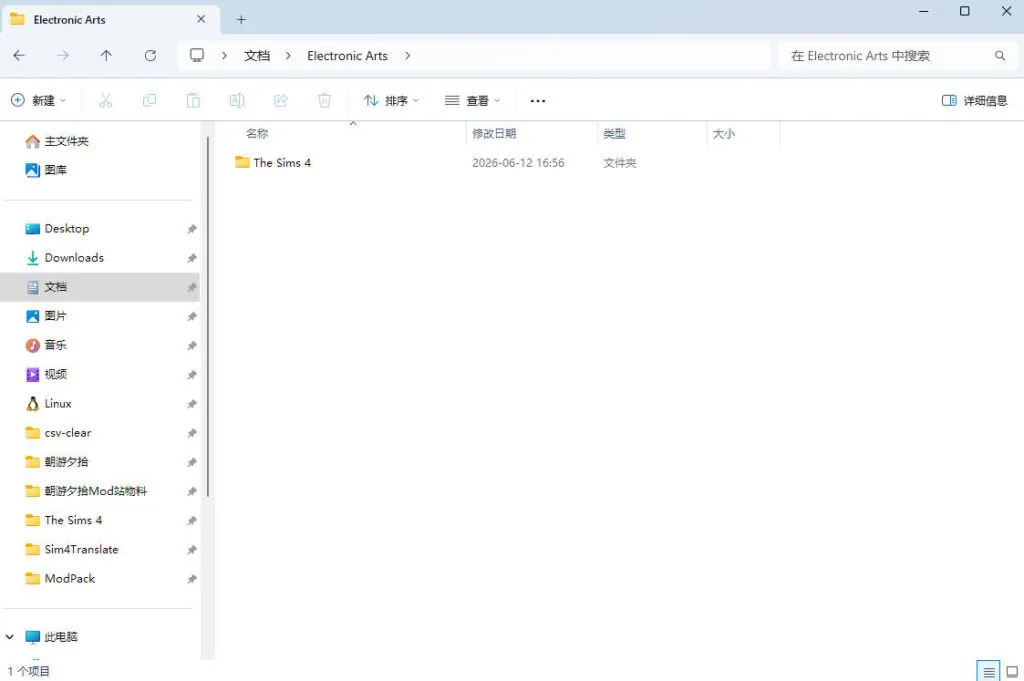Open 音乐 in the sidebar
This screenshot has width=1024, height=681.
pos(56,345)
